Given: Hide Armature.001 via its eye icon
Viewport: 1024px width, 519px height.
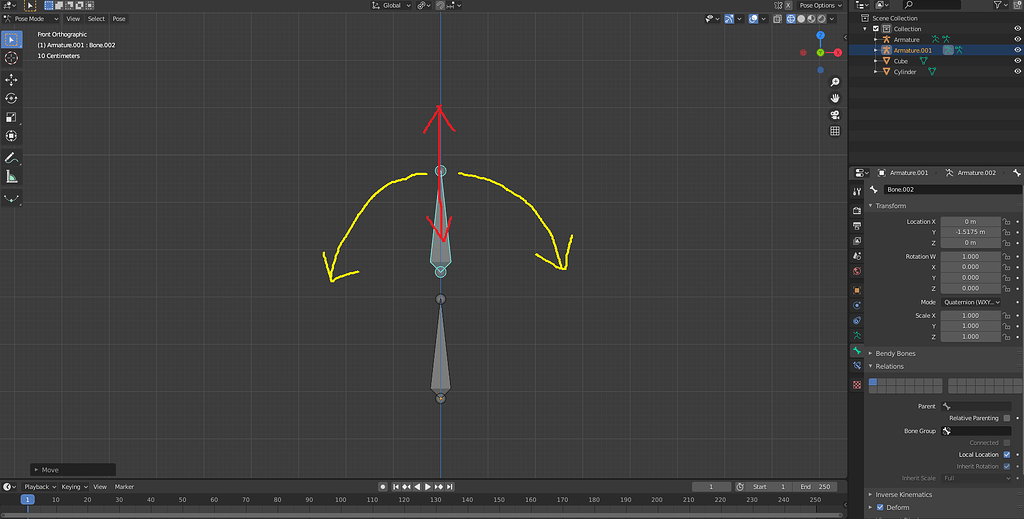Looking at the screenshot, I should 1017,50.
